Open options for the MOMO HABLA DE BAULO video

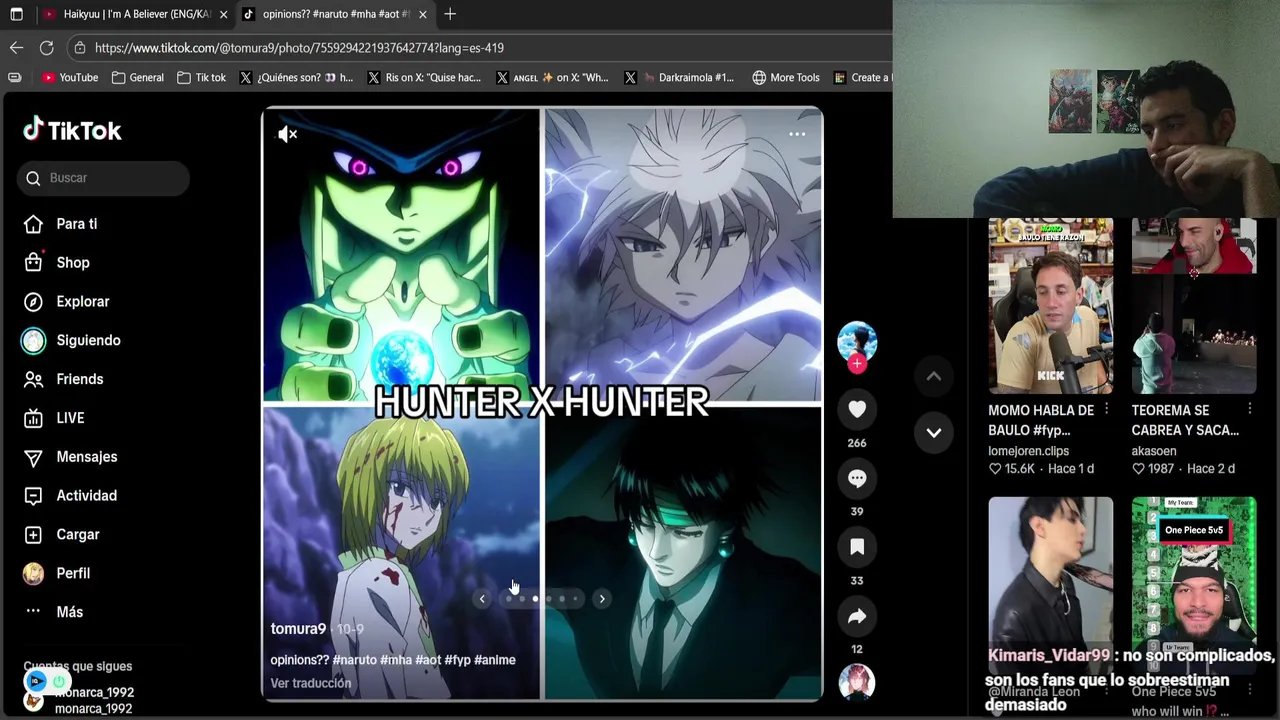coord(1106,410)
